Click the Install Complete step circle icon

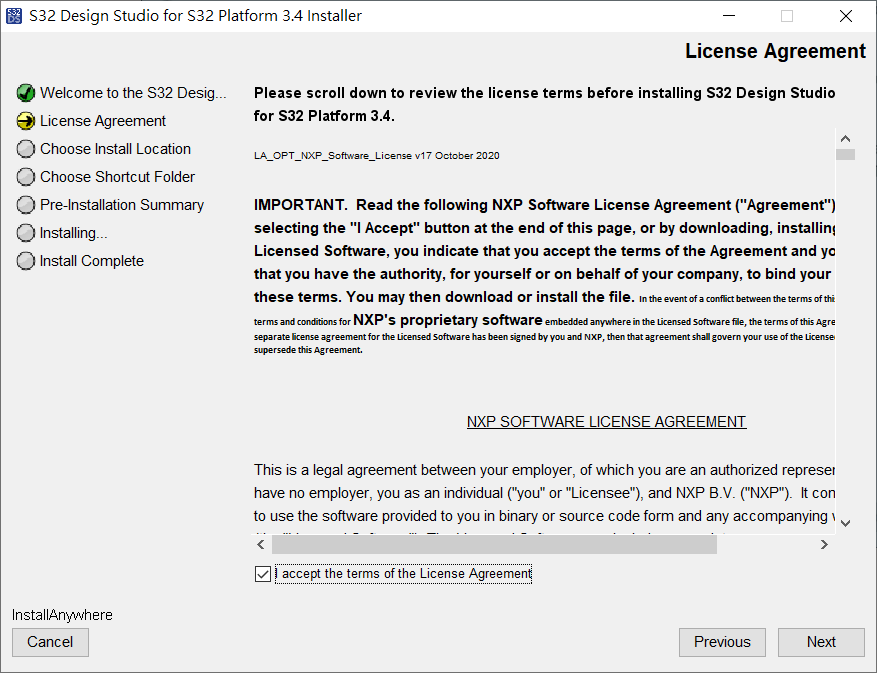coord(26,261)
